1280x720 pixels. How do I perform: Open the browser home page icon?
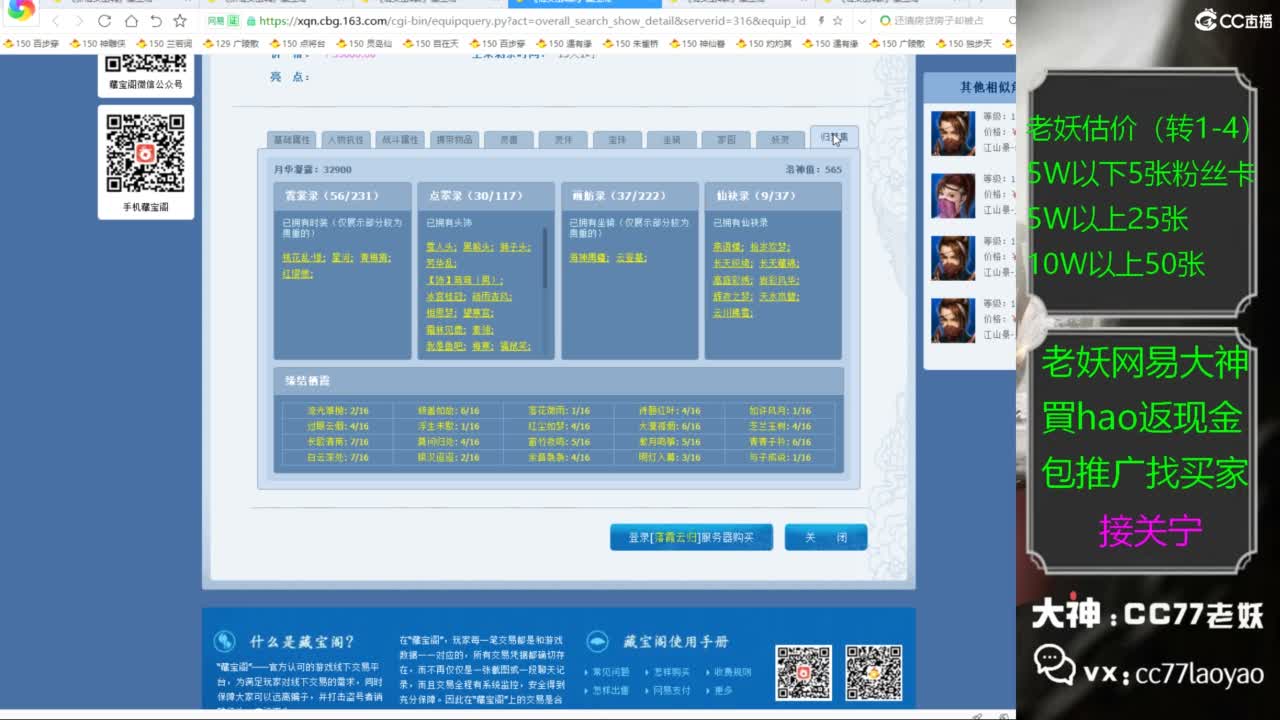point(131,21)
